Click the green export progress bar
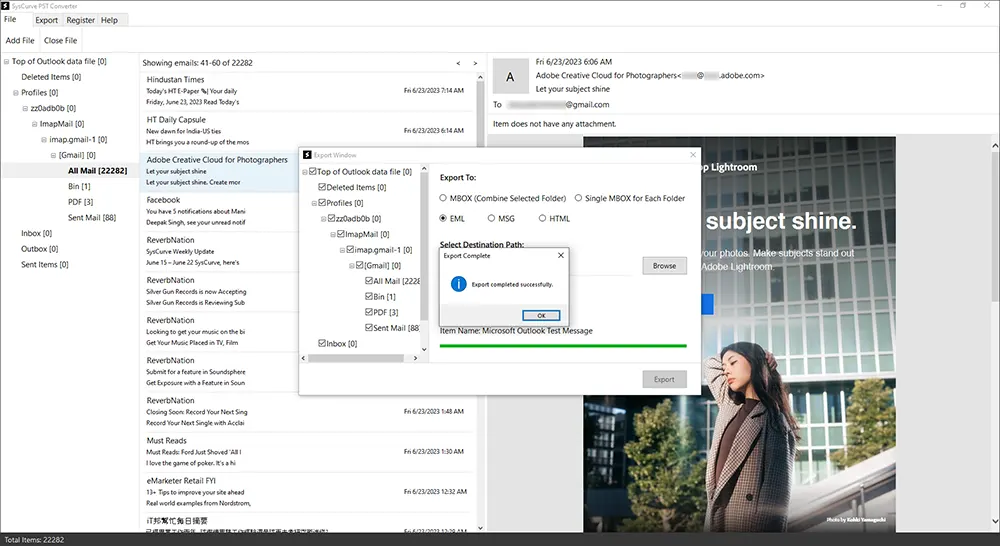The width and height of the screenshot is (1000, 546). pyautogui.click(x=562, y=346)
